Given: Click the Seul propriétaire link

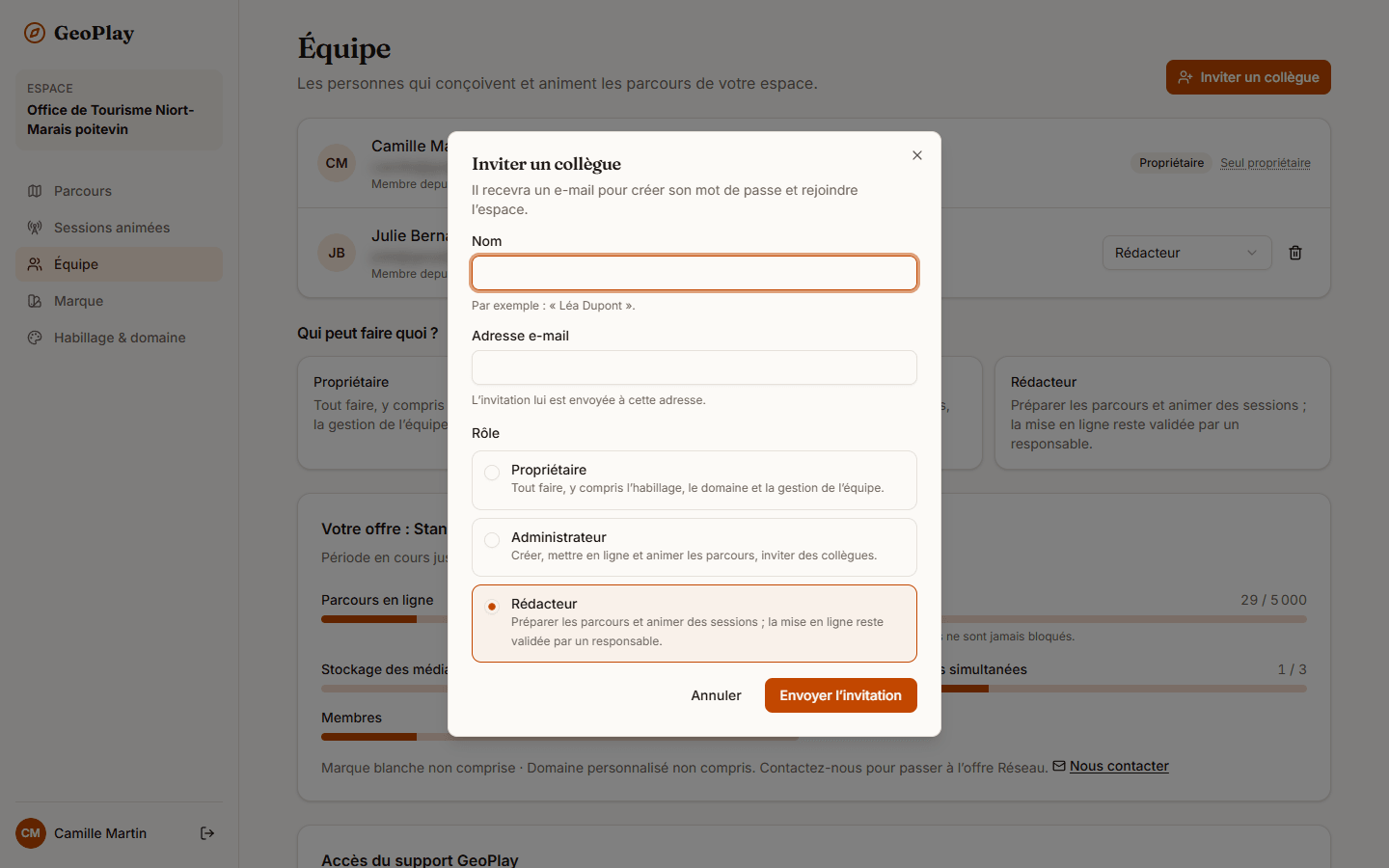Looking at the screenshot, I should (1266, 163).
